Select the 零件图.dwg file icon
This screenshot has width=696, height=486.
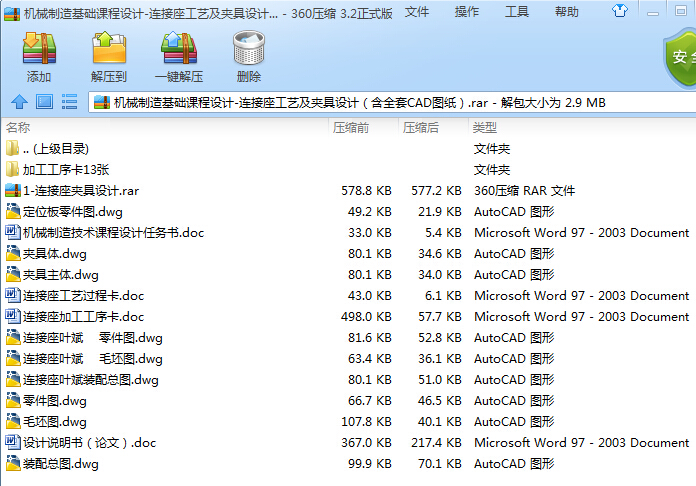coord(13,400)
